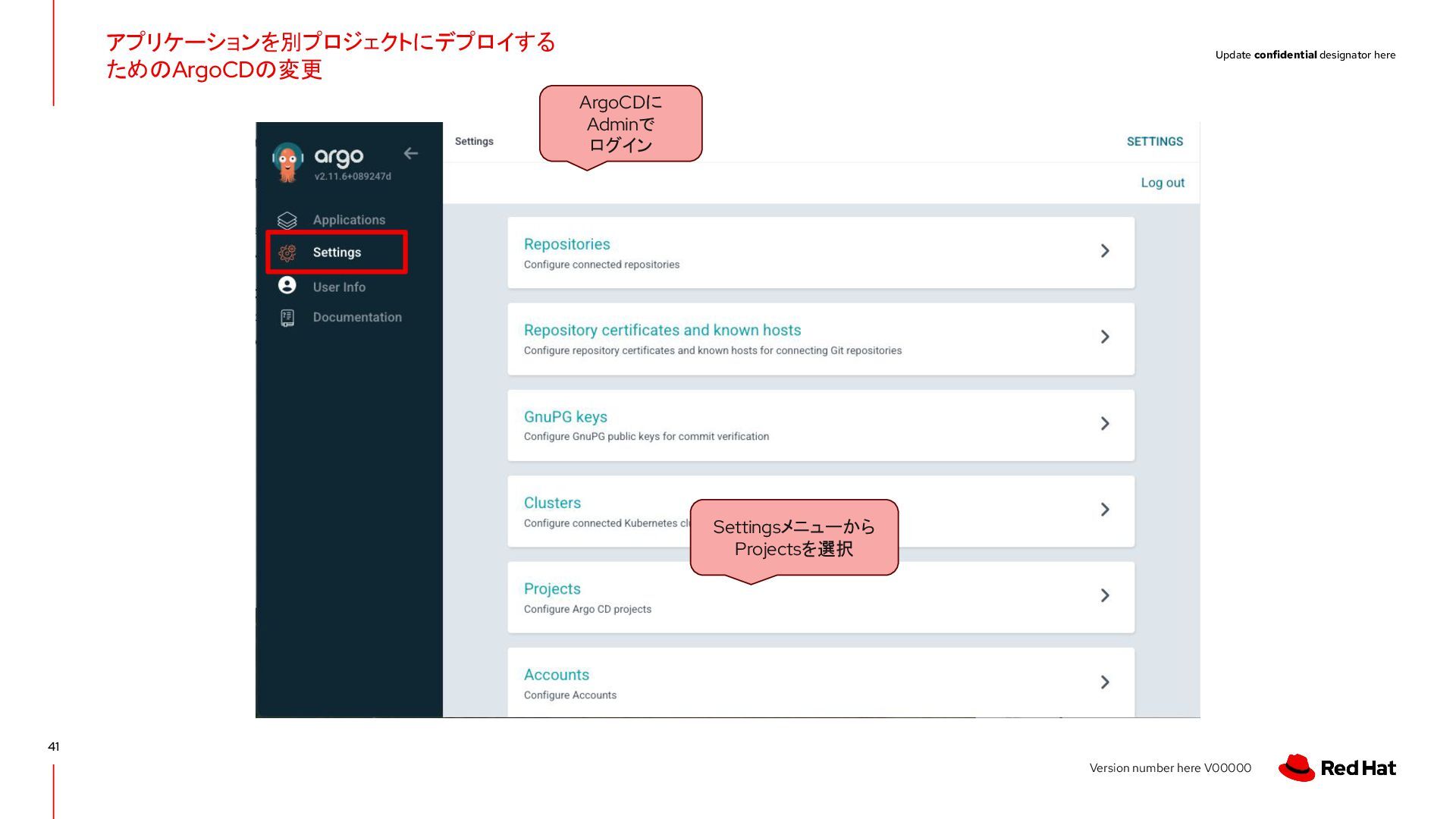Image resolution: width=1456 pixels, height=819 pixels.
Task: Collapse sidebar with the back arrow
Action: point(411,153)
